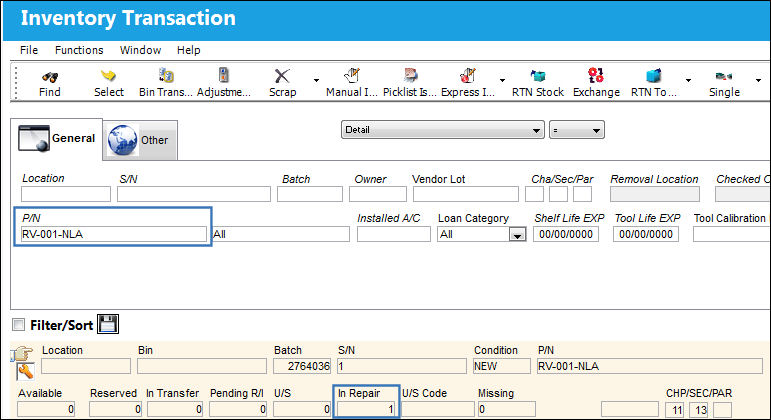Click the Batch search field
Image resolution: width=771 pixels, height=420 pixels.
point(310,194)
